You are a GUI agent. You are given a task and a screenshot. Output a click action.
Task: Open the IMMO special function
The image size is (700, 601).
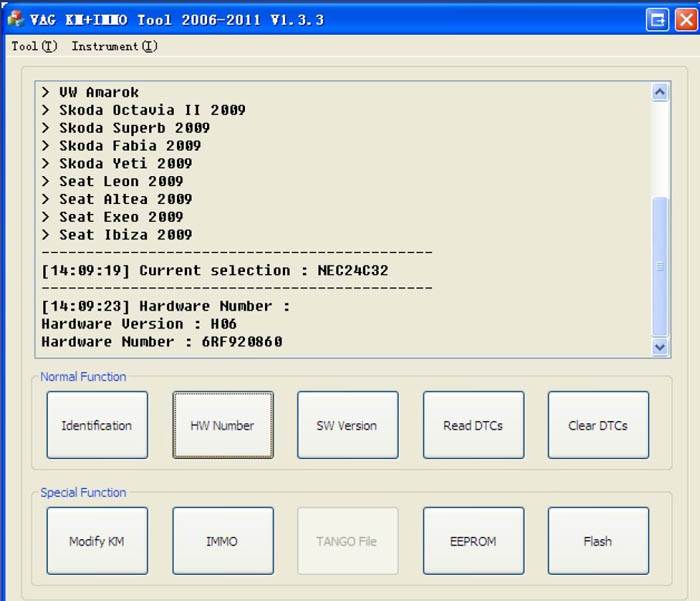point(223,541)
